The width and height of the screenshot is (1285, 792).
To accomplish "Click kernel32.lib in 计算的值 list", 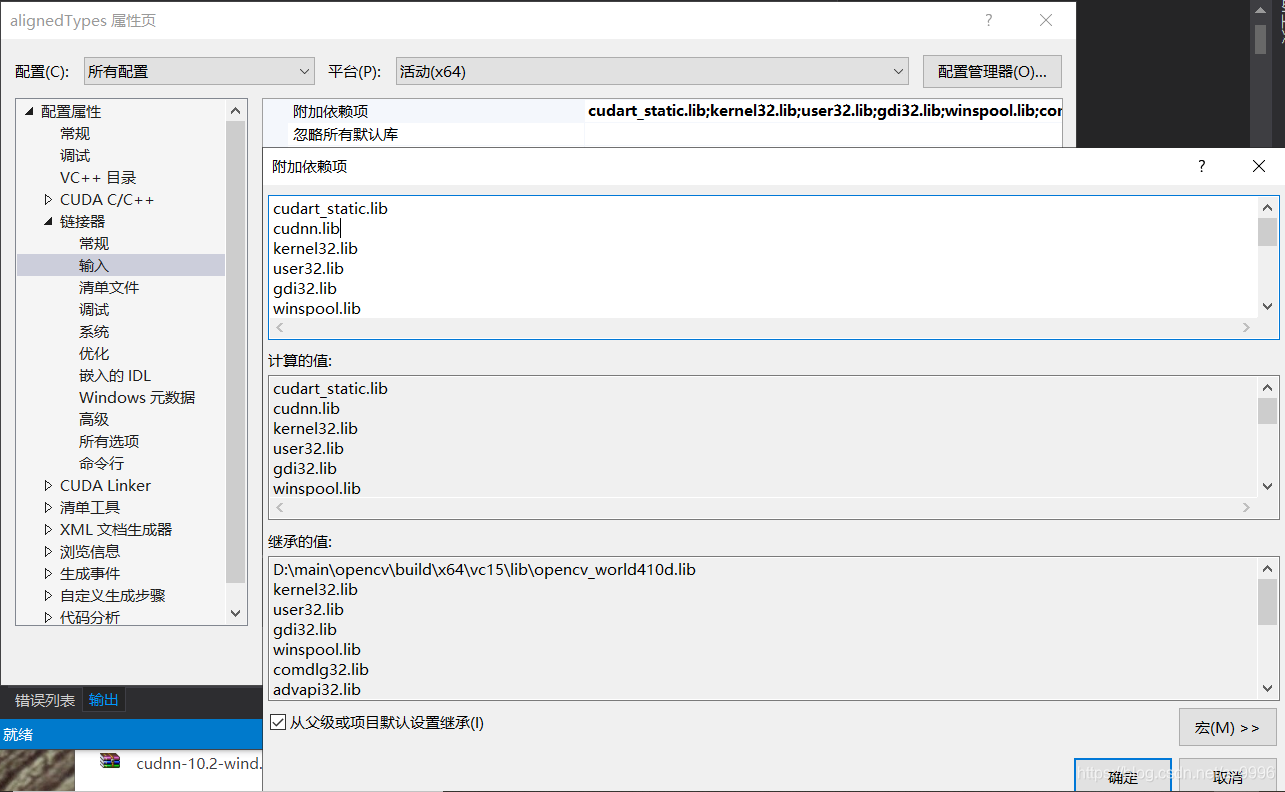I will 315,428.
